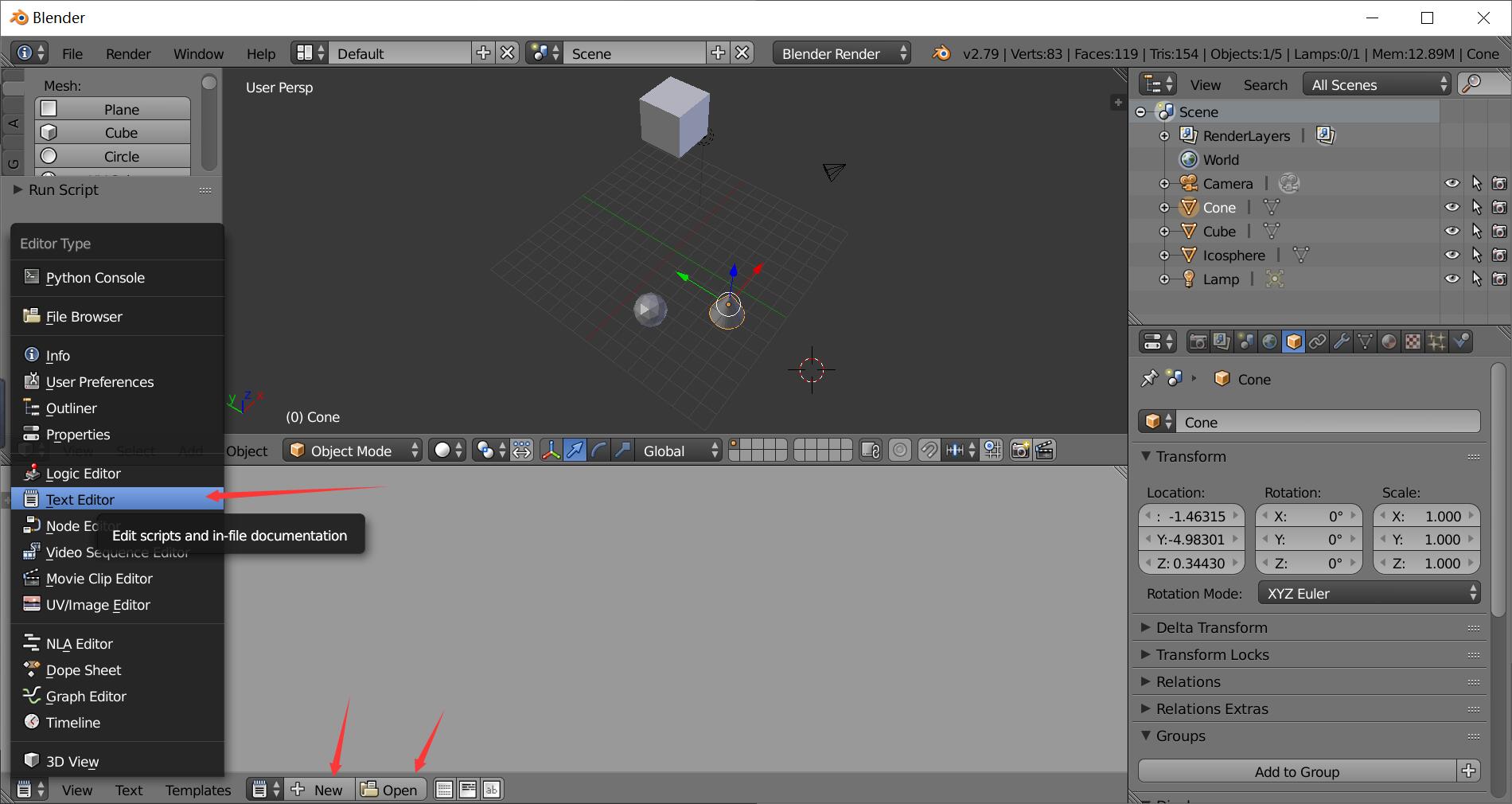
Task: Expand the Transform Locks panel
Action: 1212,654
